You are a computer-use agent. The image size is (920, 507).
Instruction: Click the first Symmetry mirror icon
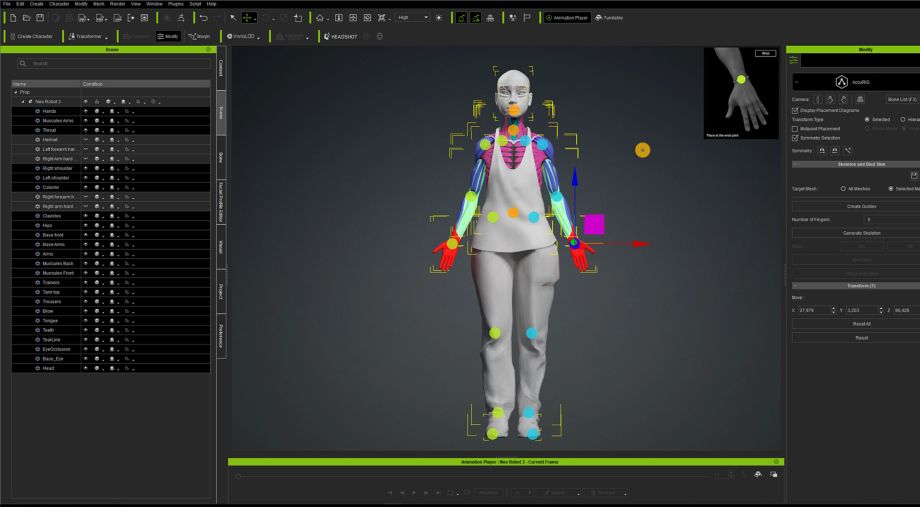click(x=822, y=151)
